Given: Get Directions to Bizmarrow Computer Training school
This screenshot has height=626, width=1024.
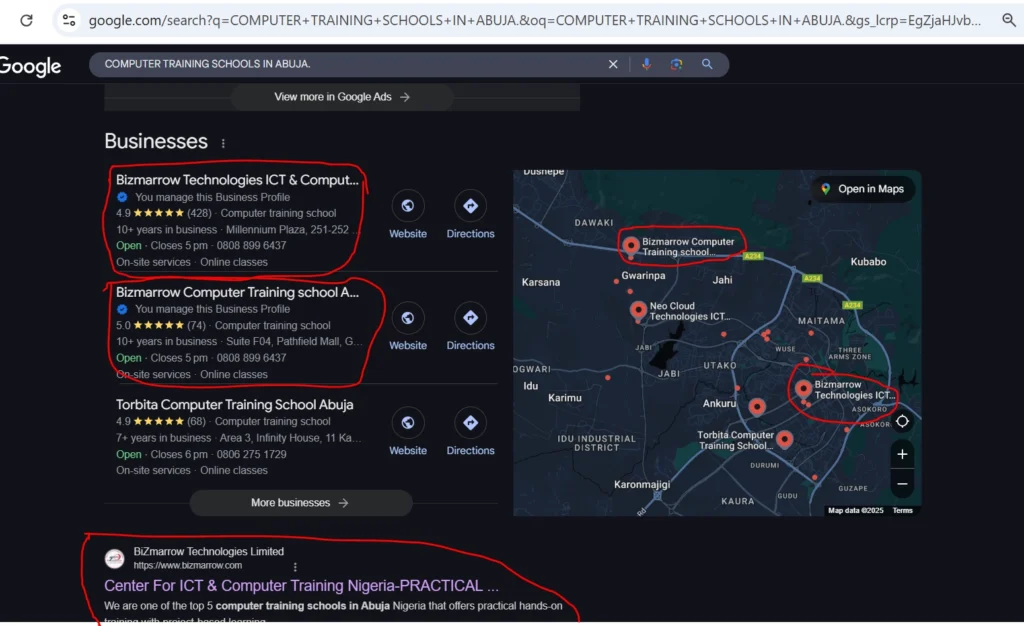Looking at the screenshot, I should coord(470,327).
